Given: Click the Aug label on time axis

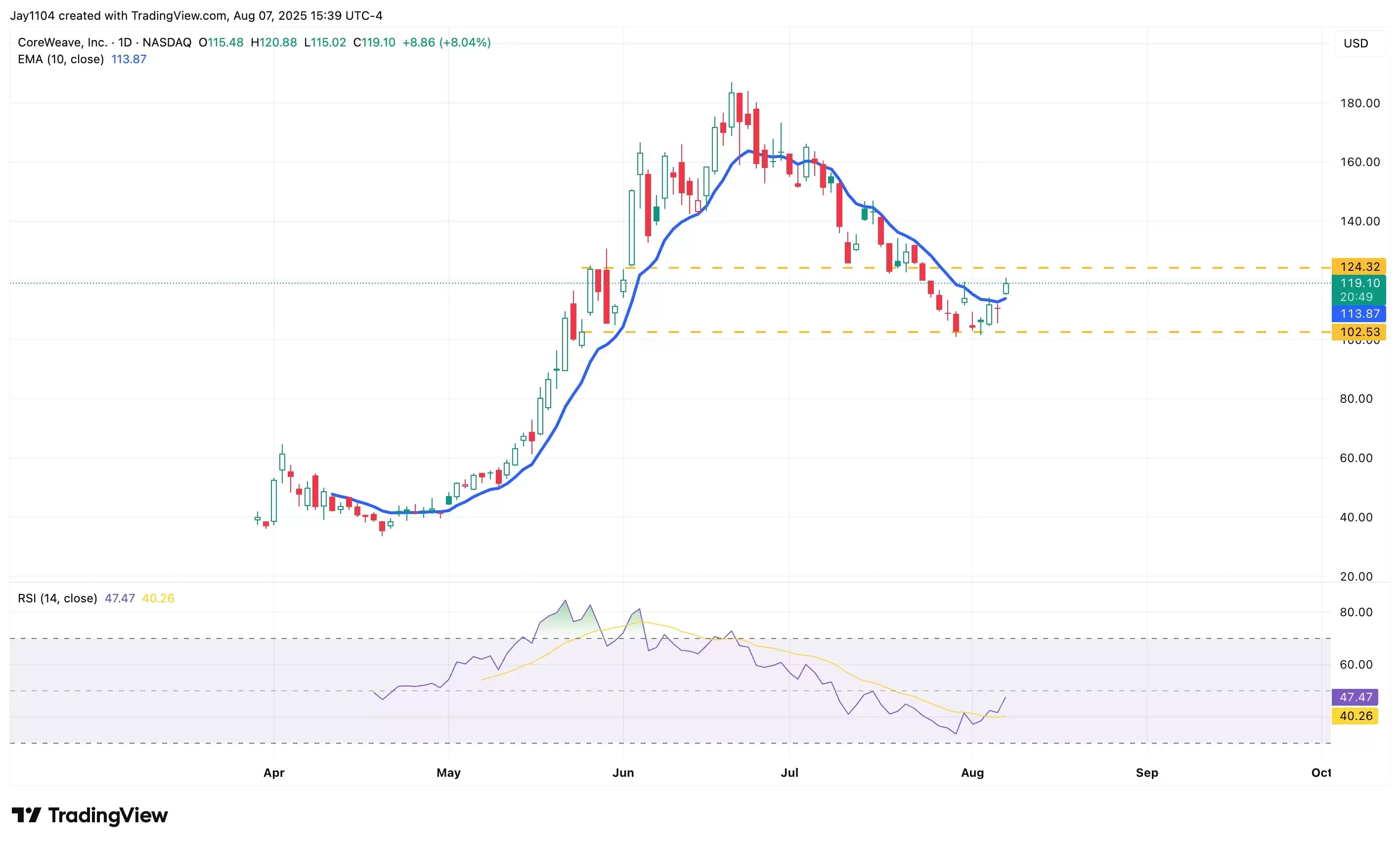Looking at the screenshot, I should (972, 772).
